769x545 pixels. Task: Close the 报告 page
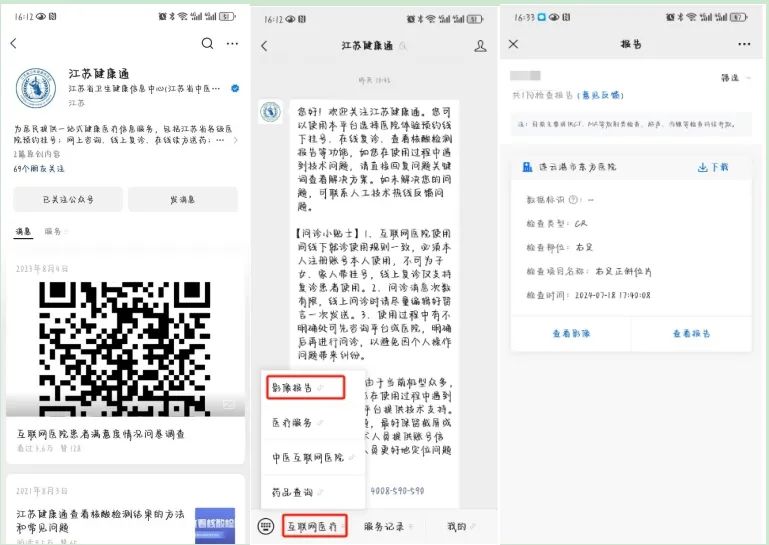513,44
